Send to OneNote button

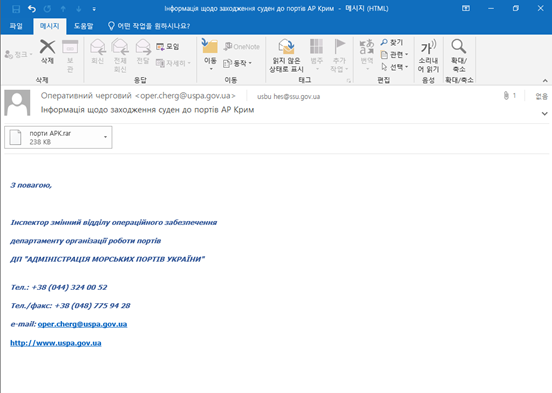242,46
